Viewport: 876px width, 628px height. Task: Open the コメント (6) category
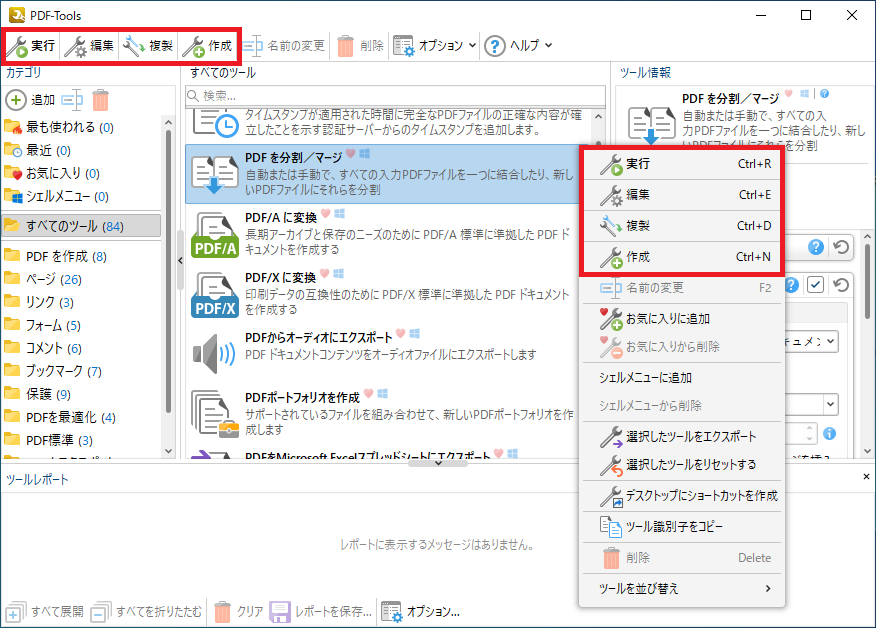(43, 348)
